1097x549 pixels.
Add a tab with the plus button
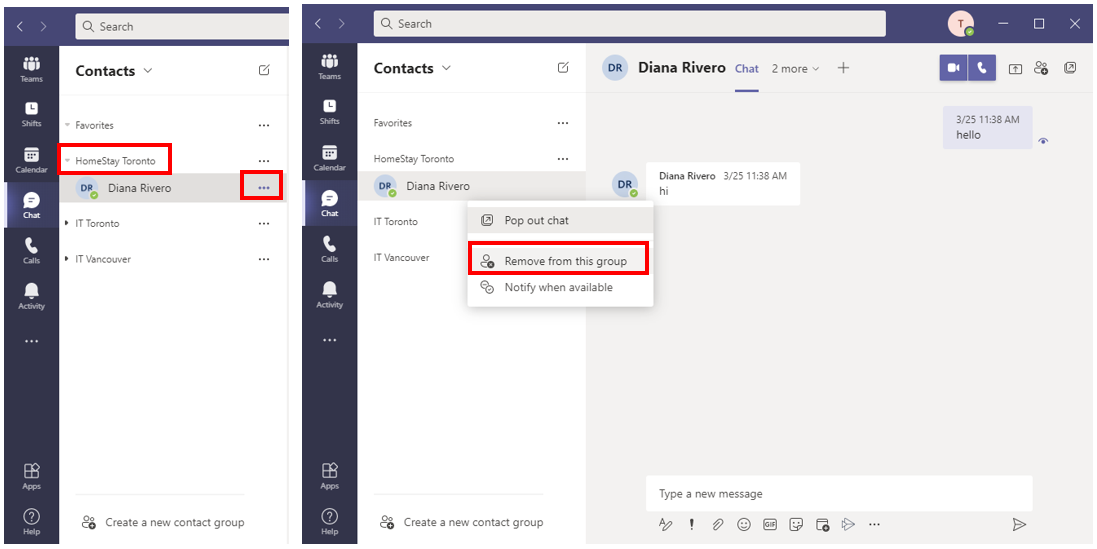point(843,68)
